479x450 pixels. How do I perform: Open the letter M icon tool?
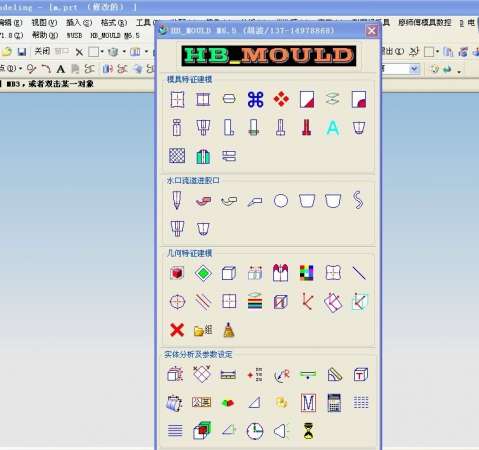[308, 403]
